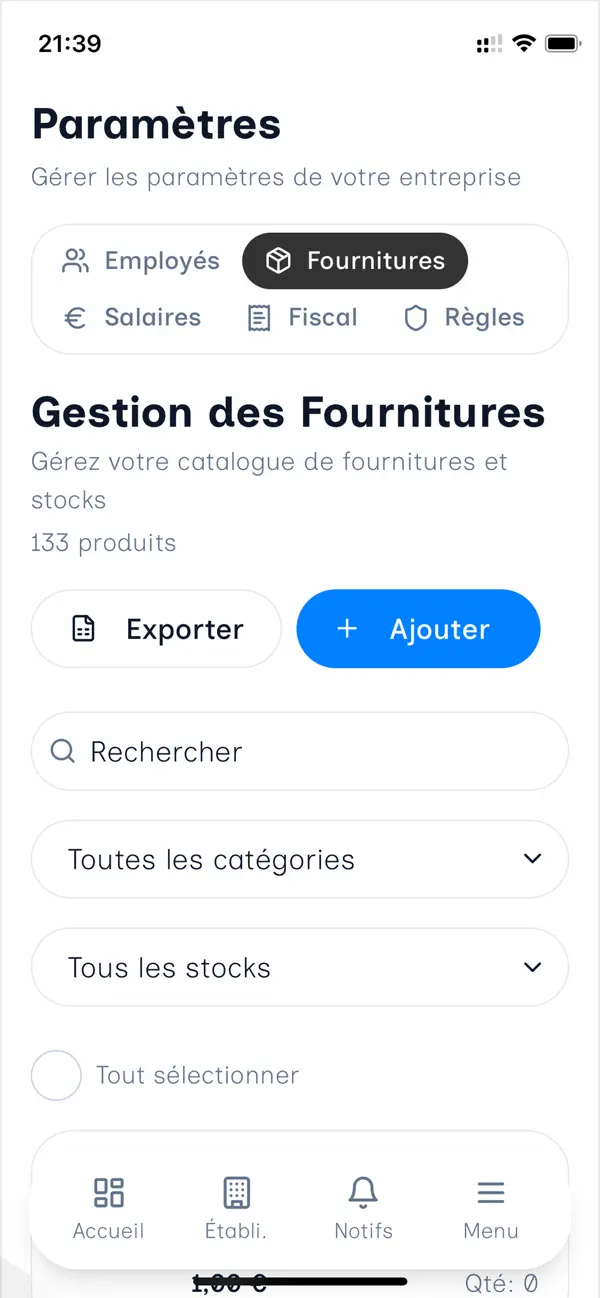Screen dimensions: 600x1298
Task: Open Notifs via the bell icon
Action: coord(363,1192)
